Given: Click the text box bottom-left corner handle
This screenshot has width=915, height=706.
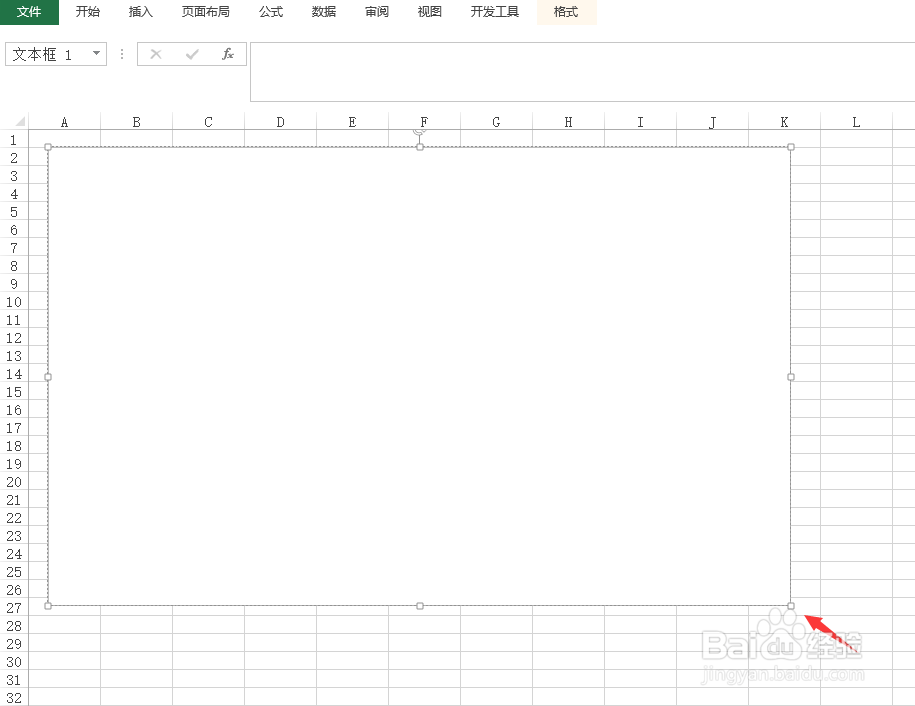Looking at the screenshot, I should coord(48,606).
